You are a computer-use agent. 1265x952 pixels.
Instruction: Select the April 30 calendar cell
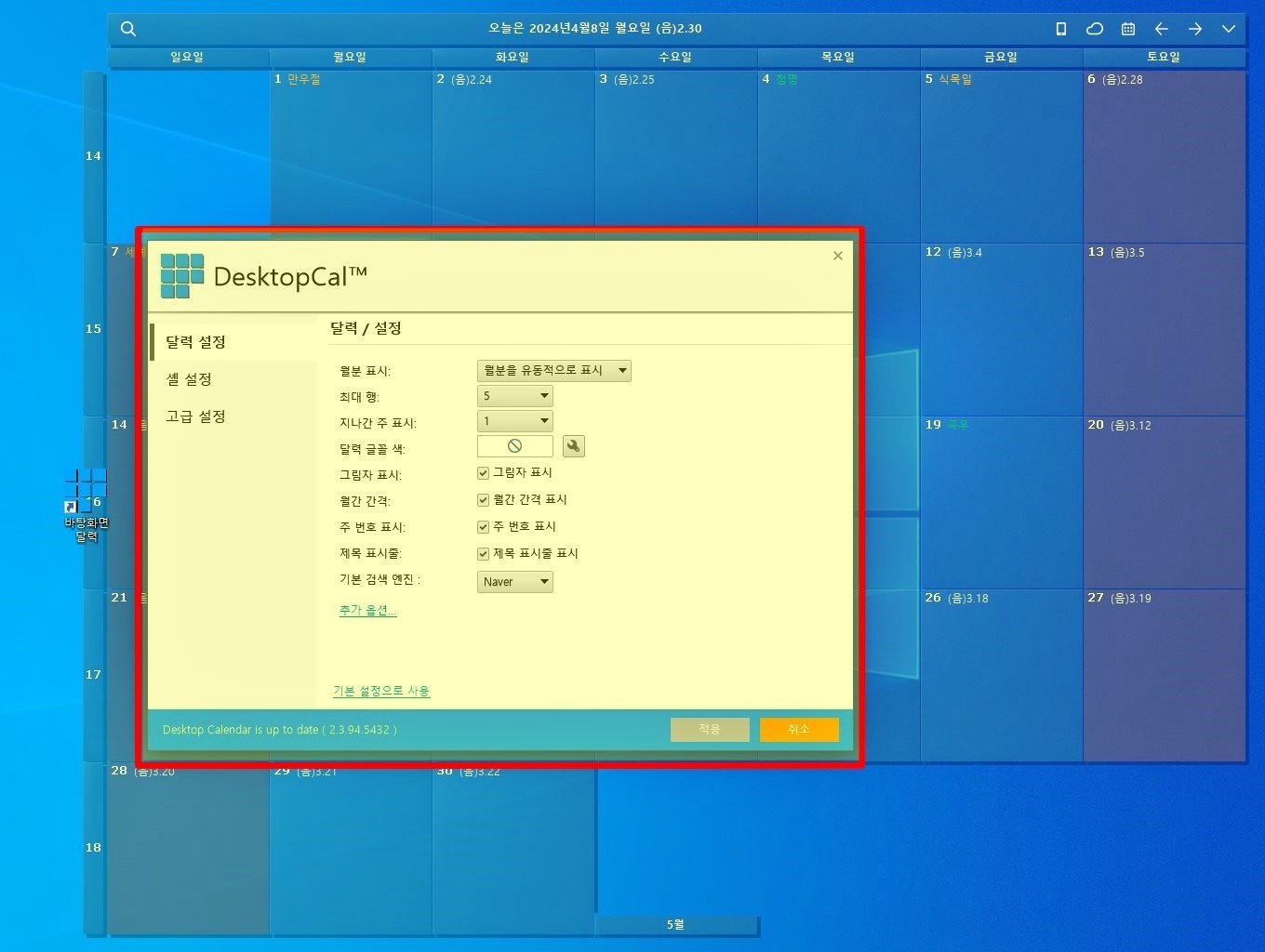[x=513, y=850]
